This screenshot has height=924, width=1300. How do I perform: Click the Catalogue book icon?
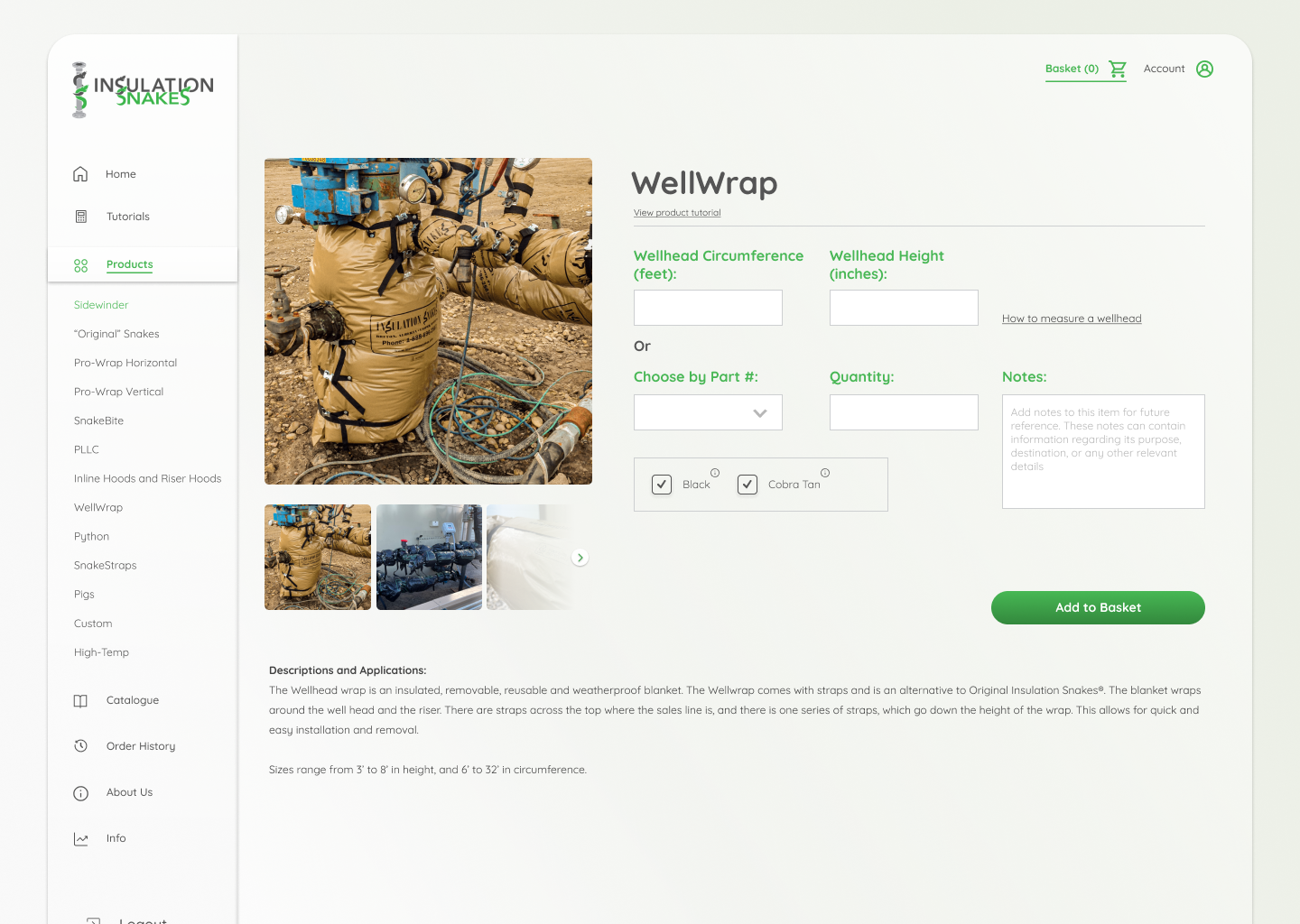pyautogui.click(x=80, y=701)
